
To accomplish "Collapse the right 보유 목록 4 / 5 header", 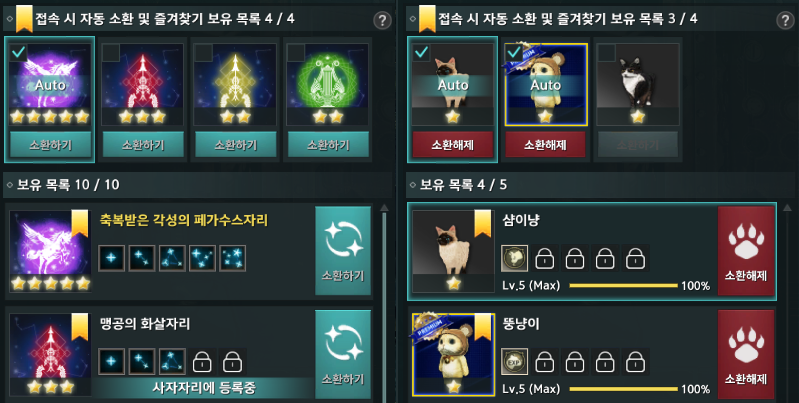I will click(413, 184).
